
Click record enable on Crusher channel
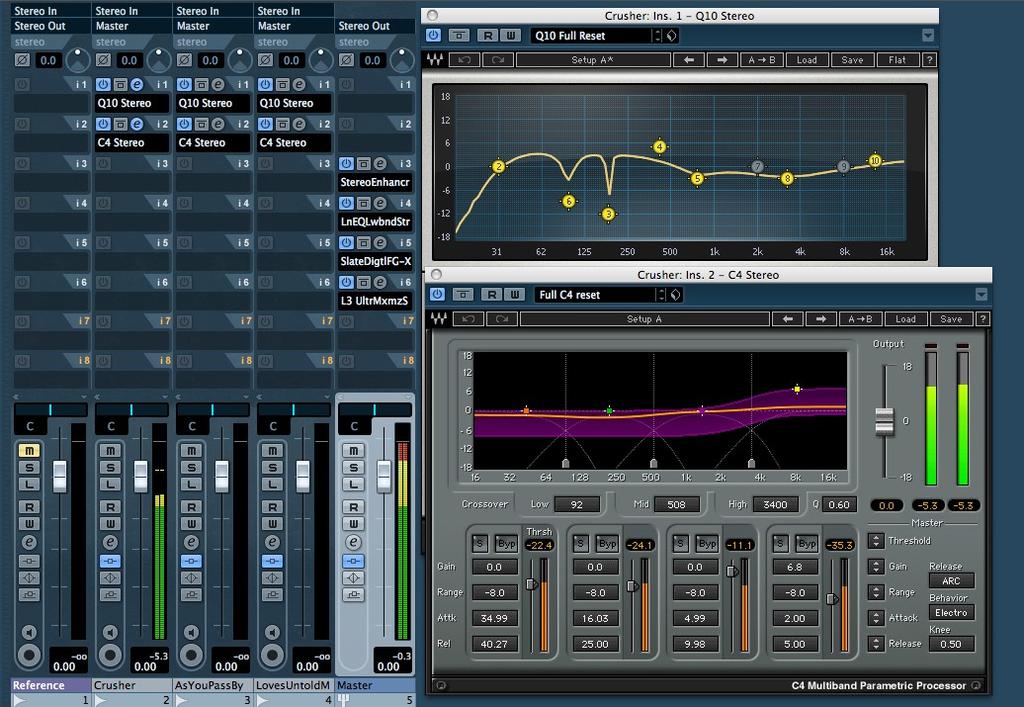110,655
